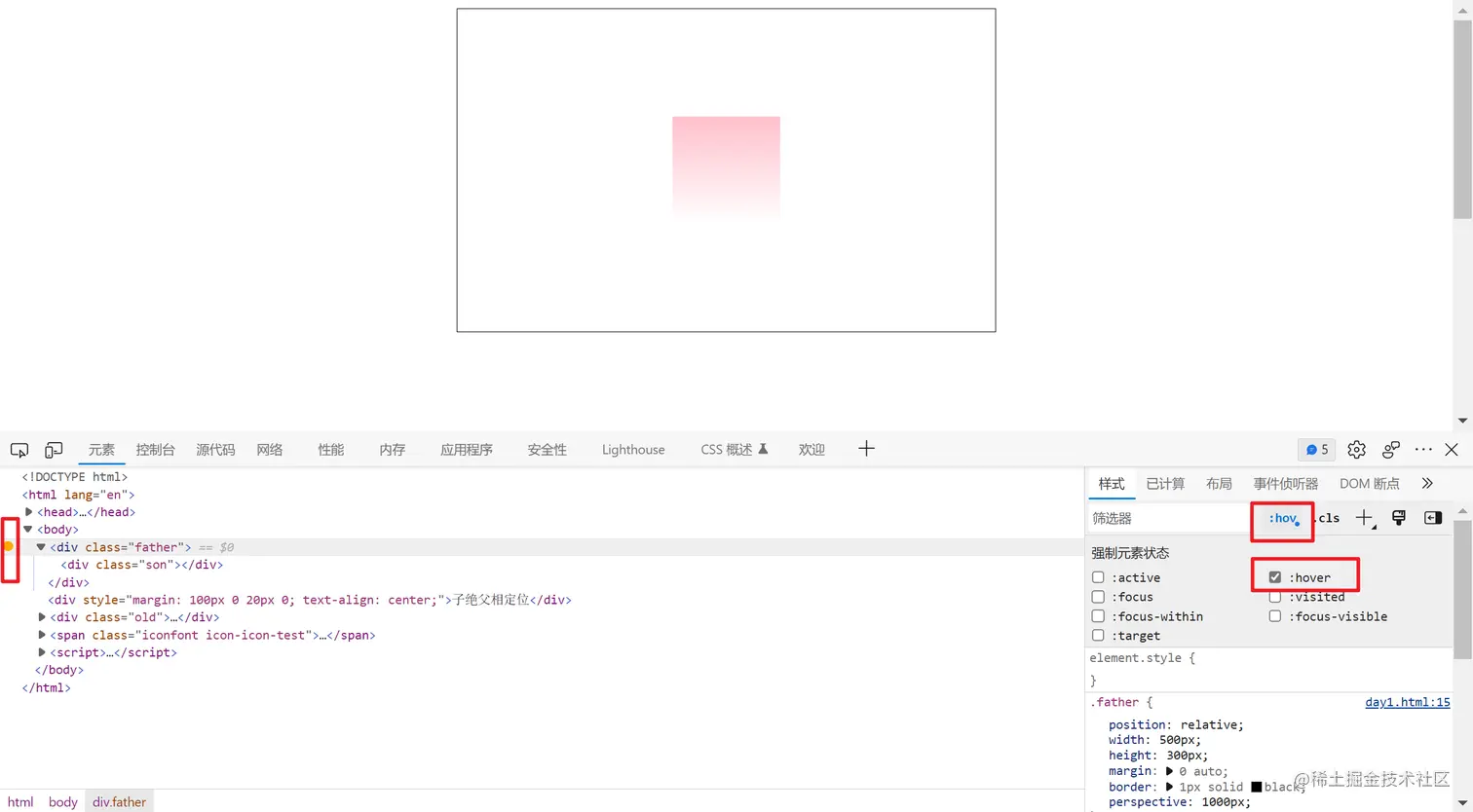The width and height of the screenshot is (1473, 812).
Task: Expand the border shorthand property
Action: [1170, 787]
